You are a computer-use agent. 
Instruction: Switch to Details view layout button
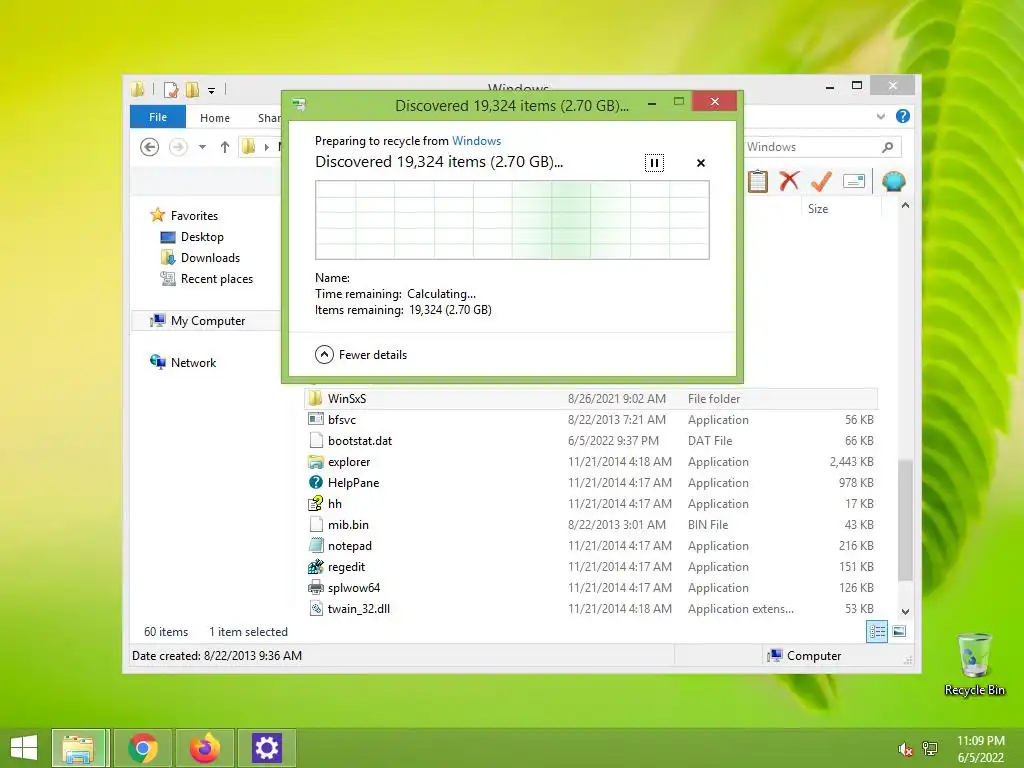click(x=876, y=632)
